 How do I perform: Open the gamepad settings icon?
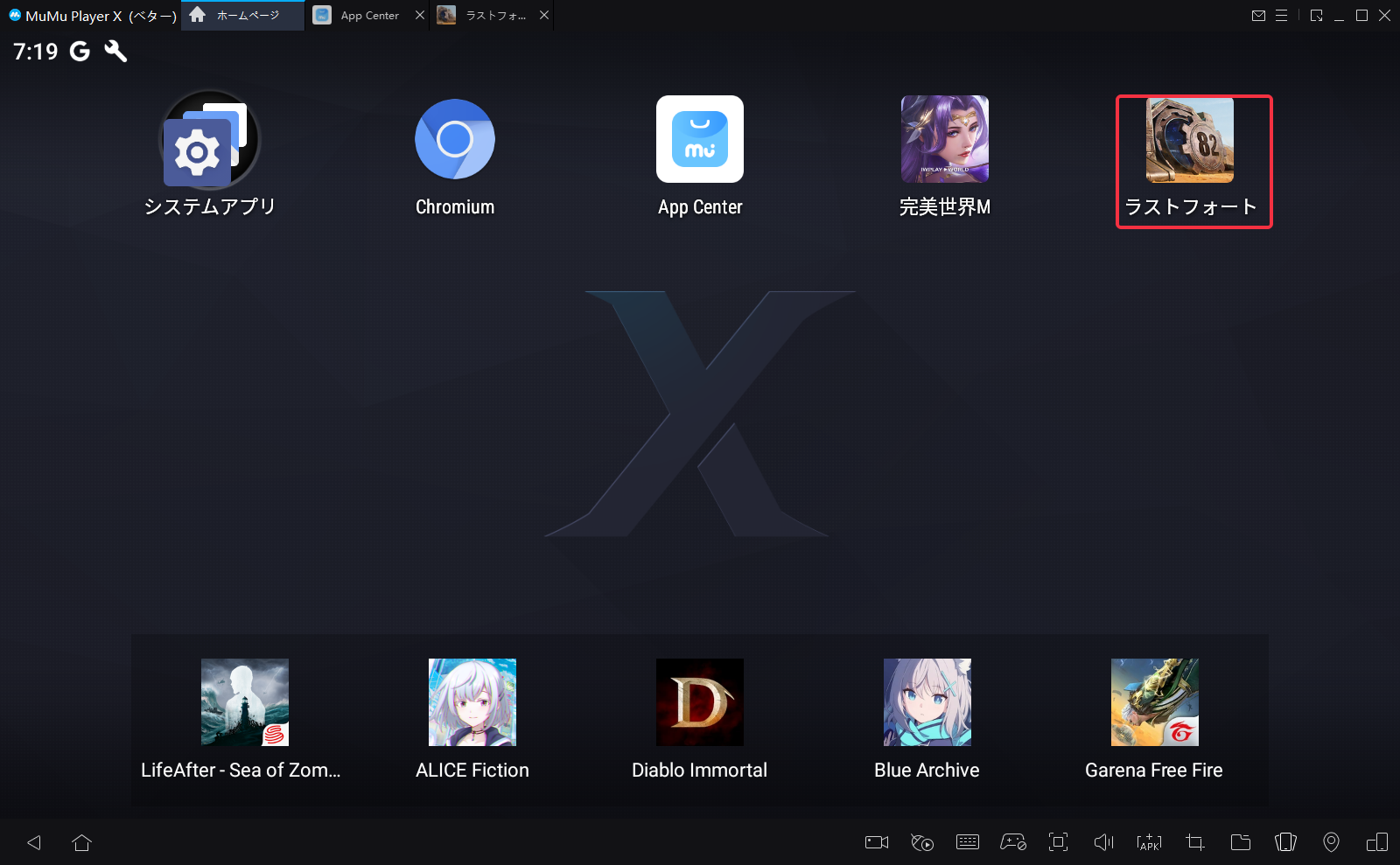pos(1013,842)
